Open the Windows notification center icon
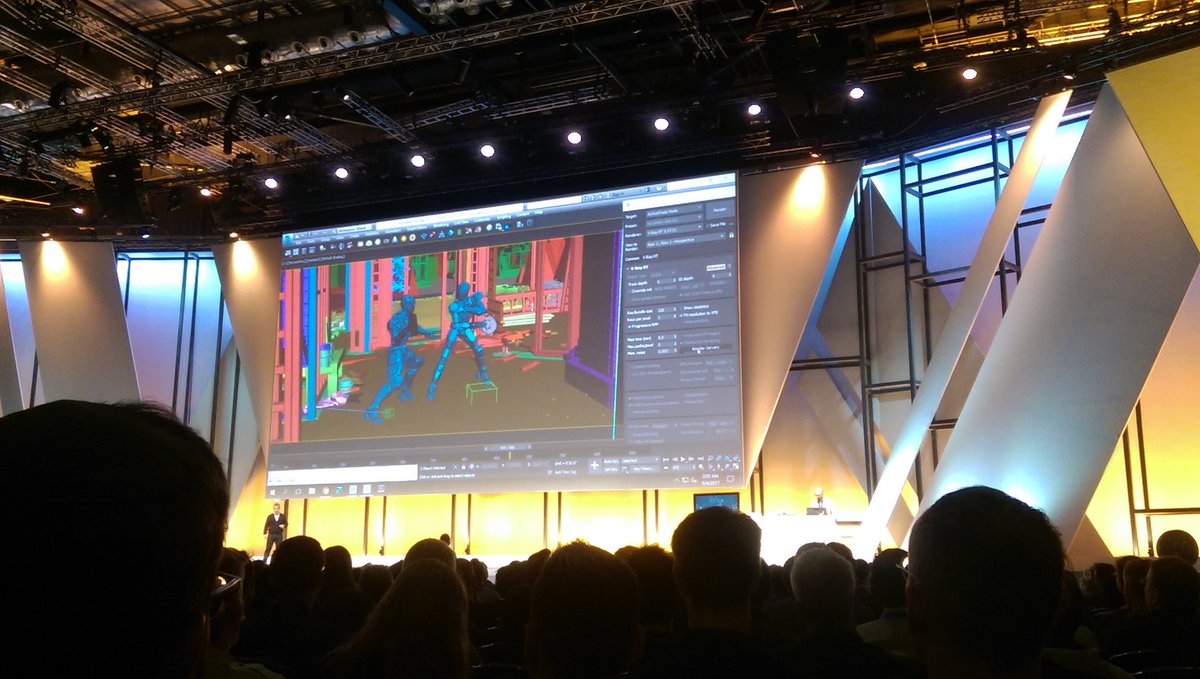The image size is (1200, 679). pyautogui.click(x=730, y=479)
